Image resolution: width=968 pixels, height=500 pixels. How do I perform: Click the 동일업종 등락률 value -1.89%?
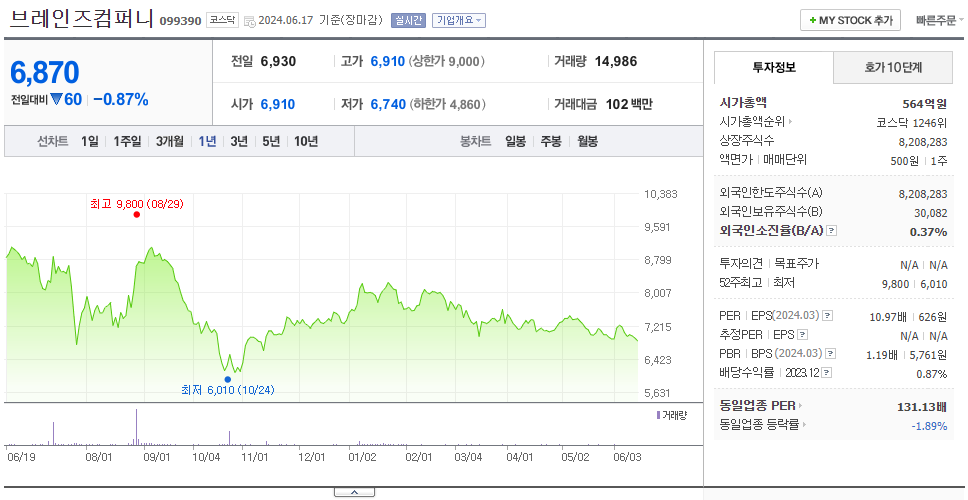click(929, 425)
